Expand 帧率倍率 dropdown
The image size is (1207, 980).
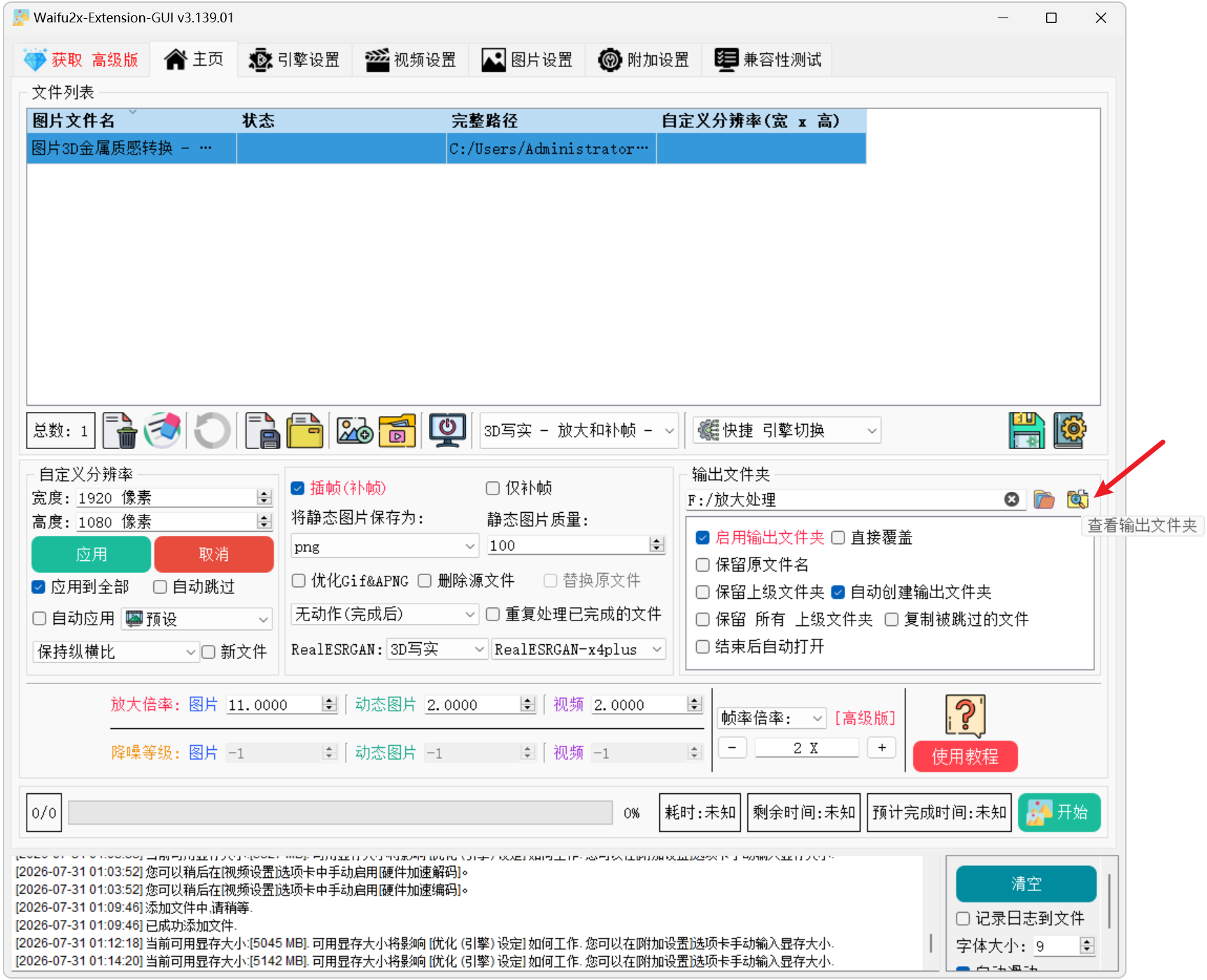pos(772,718)
